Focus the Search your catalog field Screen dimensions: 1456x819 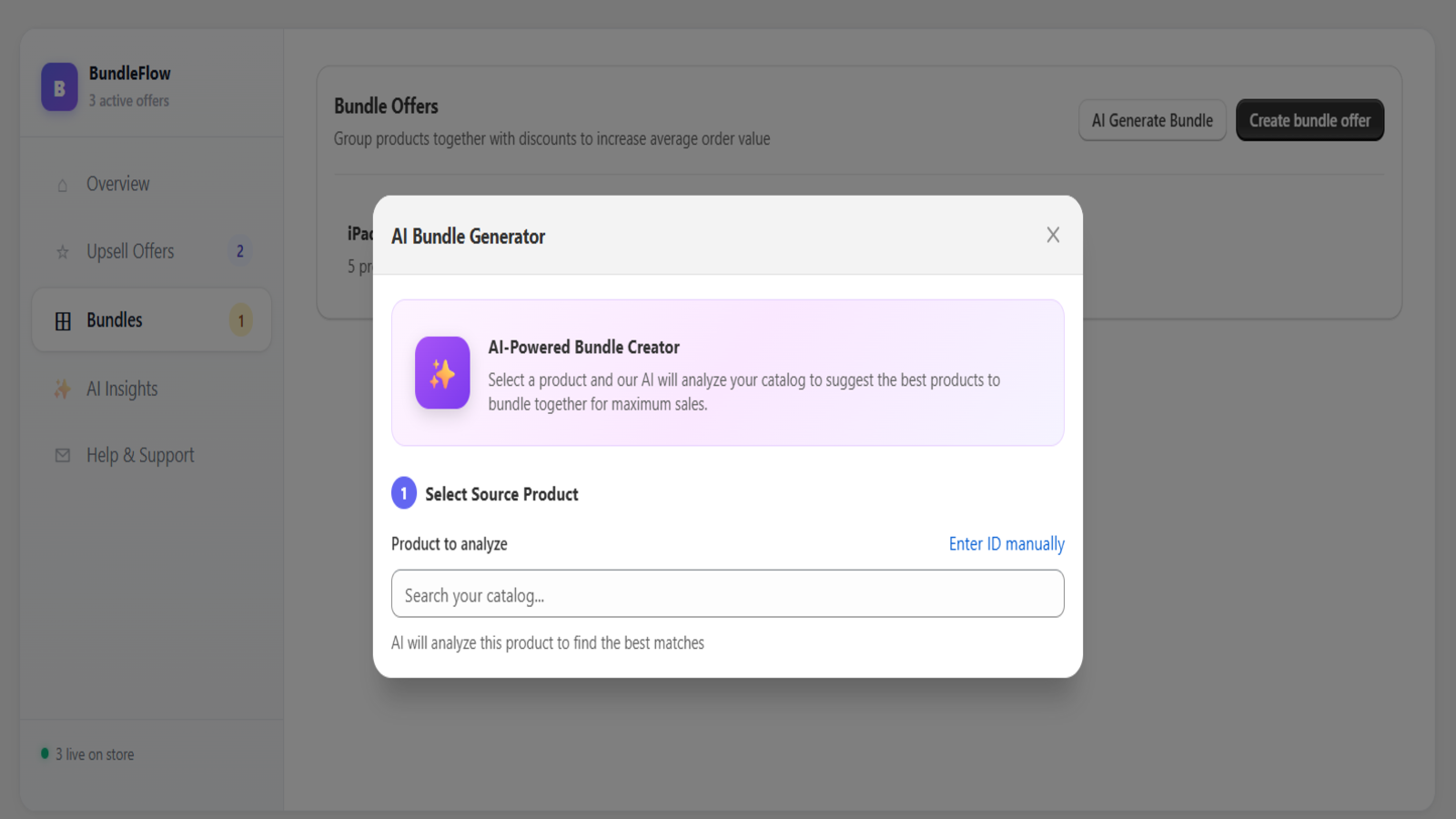(727, 594)
